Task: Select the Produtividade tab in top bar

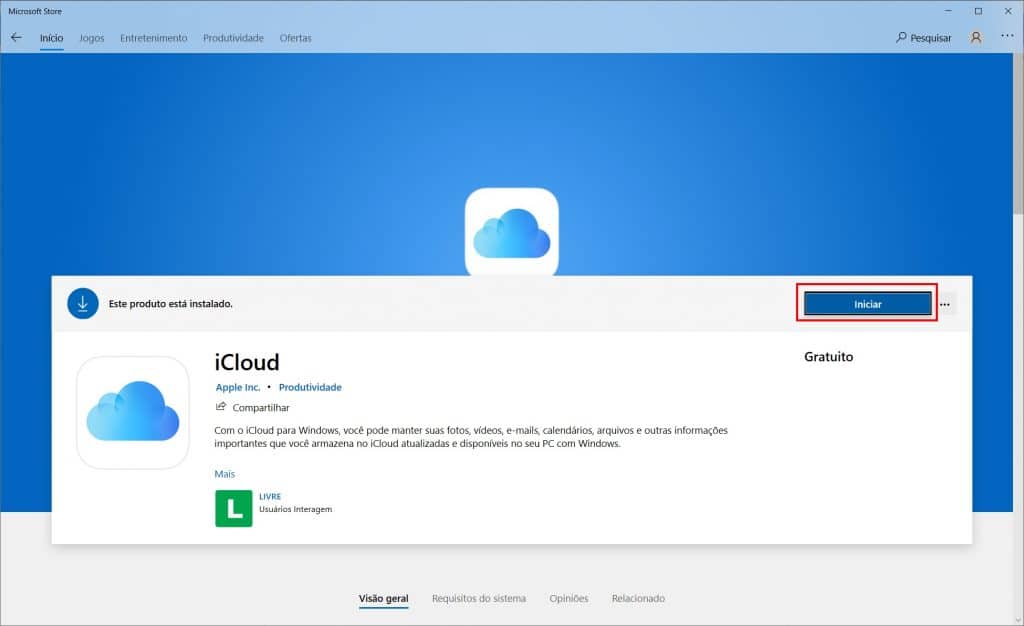Action: coord(233,38)
